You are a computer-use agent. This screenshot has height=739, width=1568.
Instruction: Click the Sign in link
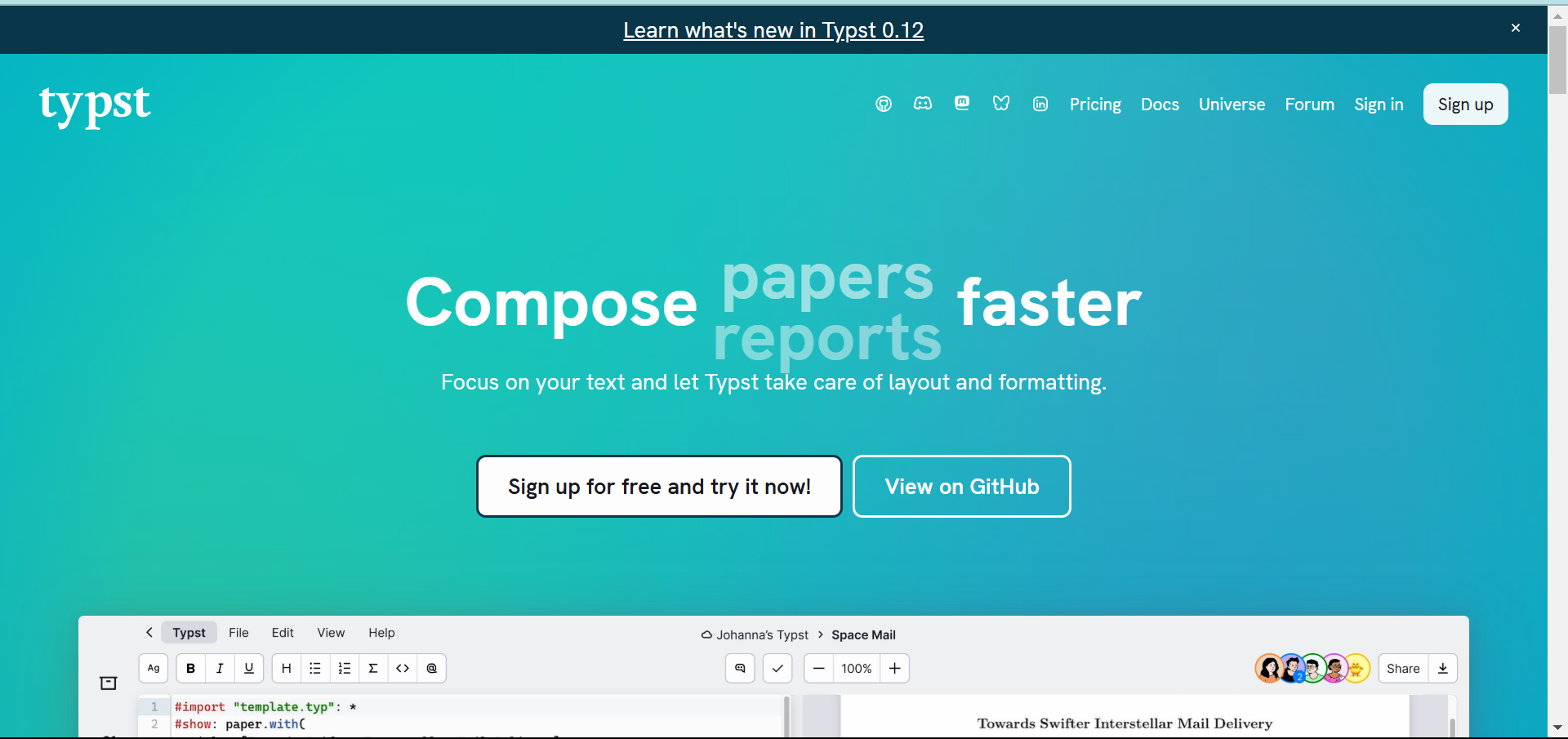pos(1379,105)
